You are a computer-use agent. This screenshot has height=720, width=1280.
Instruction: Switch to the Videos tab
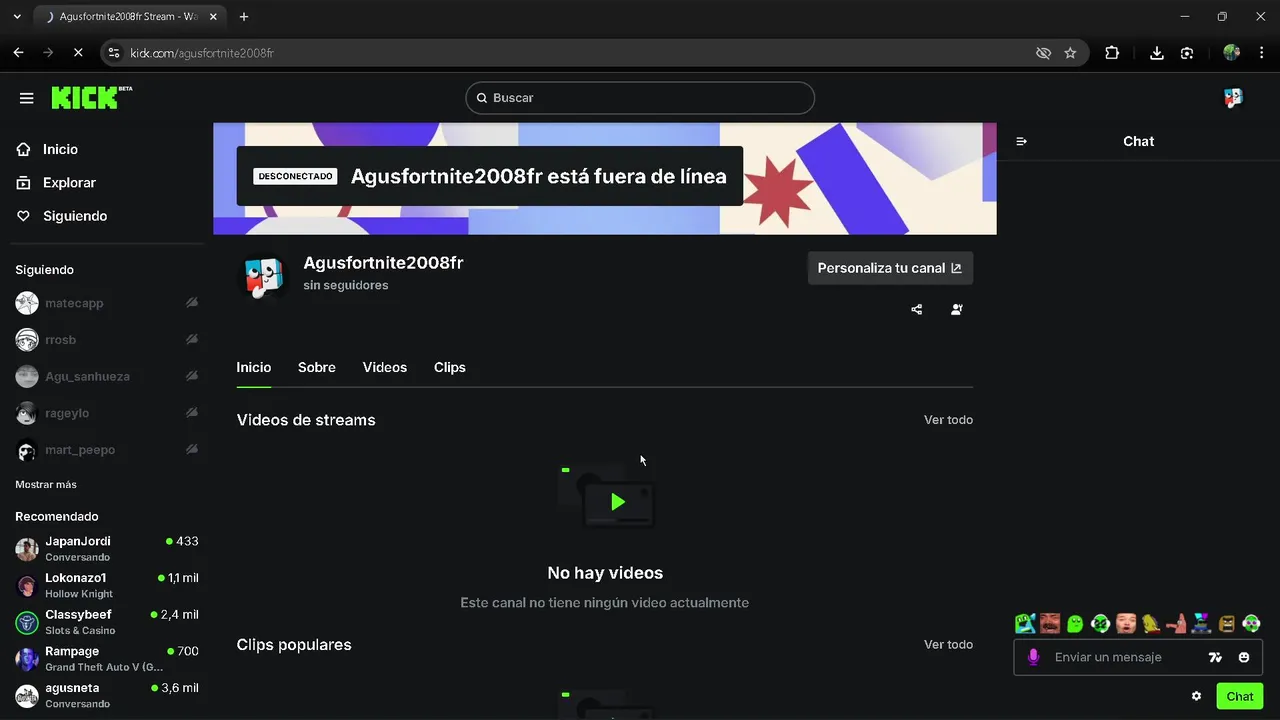pos(385,368)
